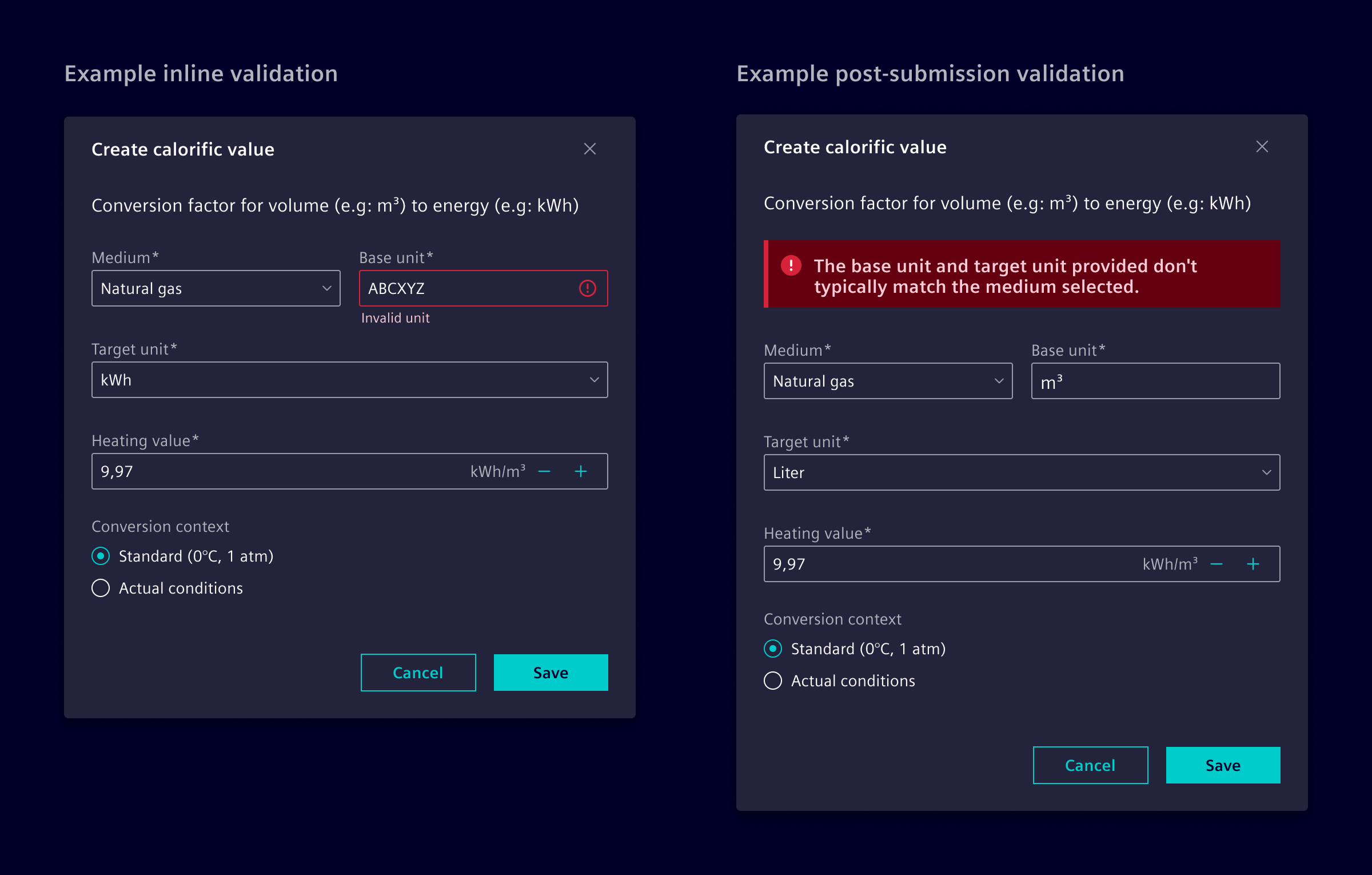The image size is (1372, 875).
Task: Click the alert icon in the red error banner
Action: [x=792, y=265]
